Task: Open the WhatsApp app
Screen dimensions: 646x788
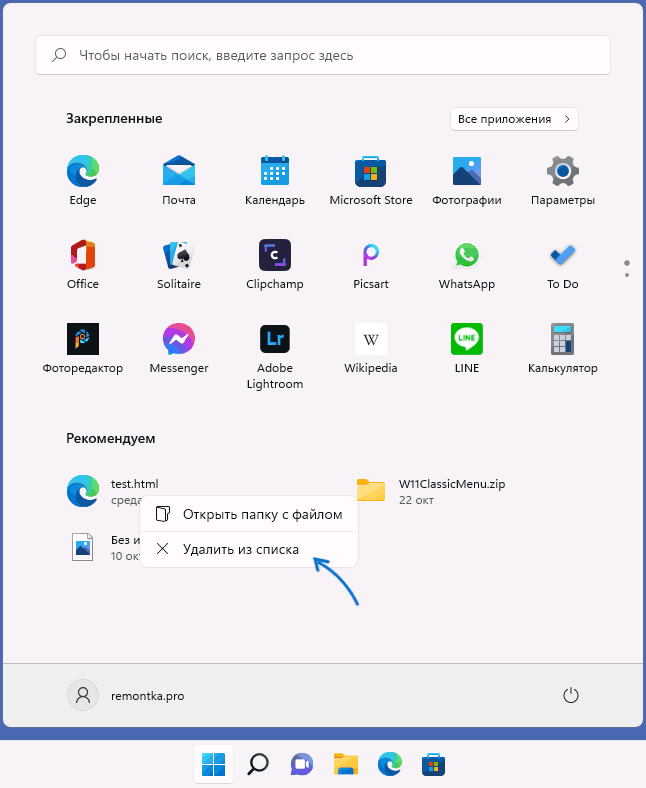Action: [x=467, y=264]
